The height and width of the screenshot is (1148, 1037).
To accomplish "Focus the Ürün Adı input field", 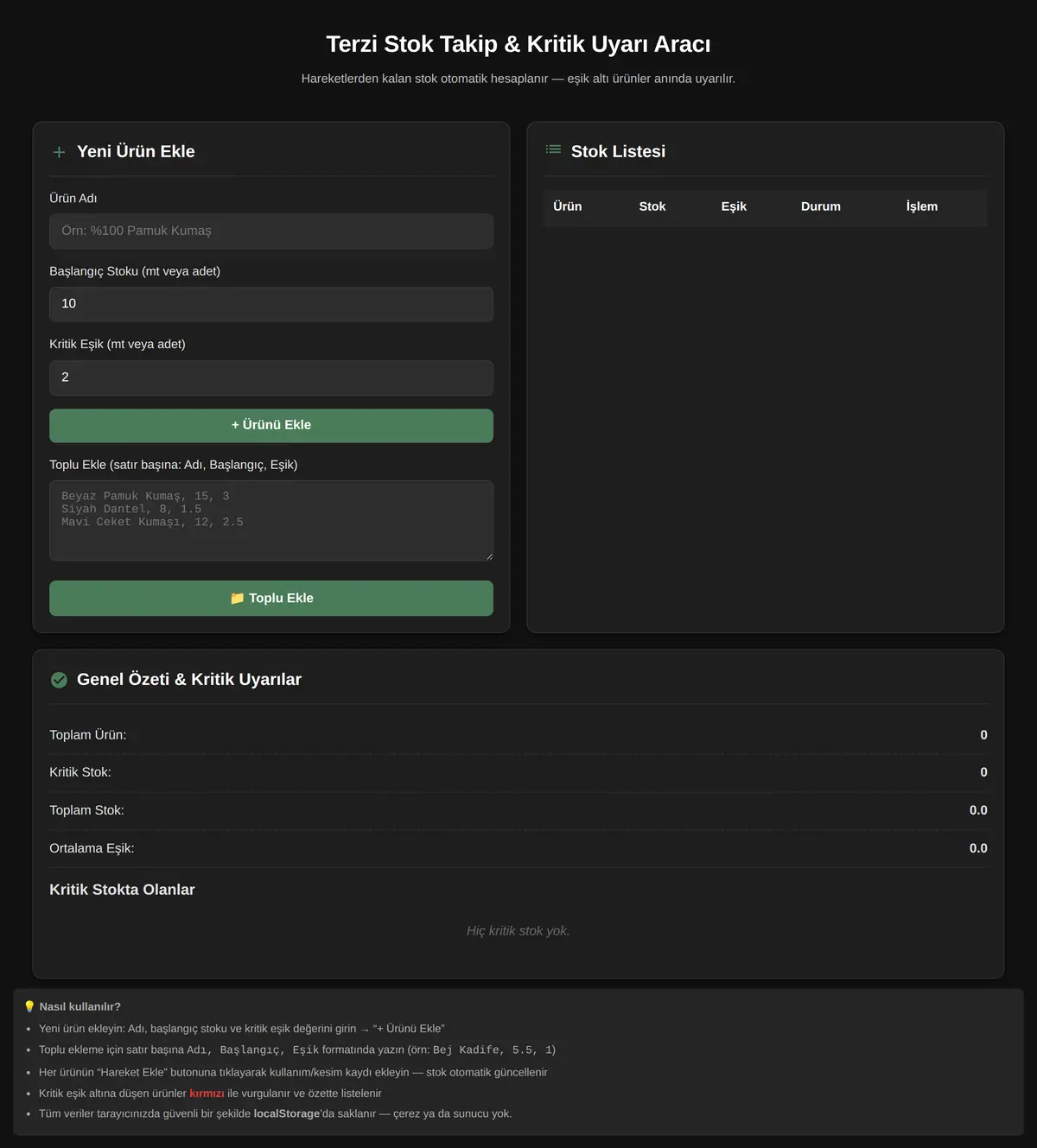I will point(271,232).
